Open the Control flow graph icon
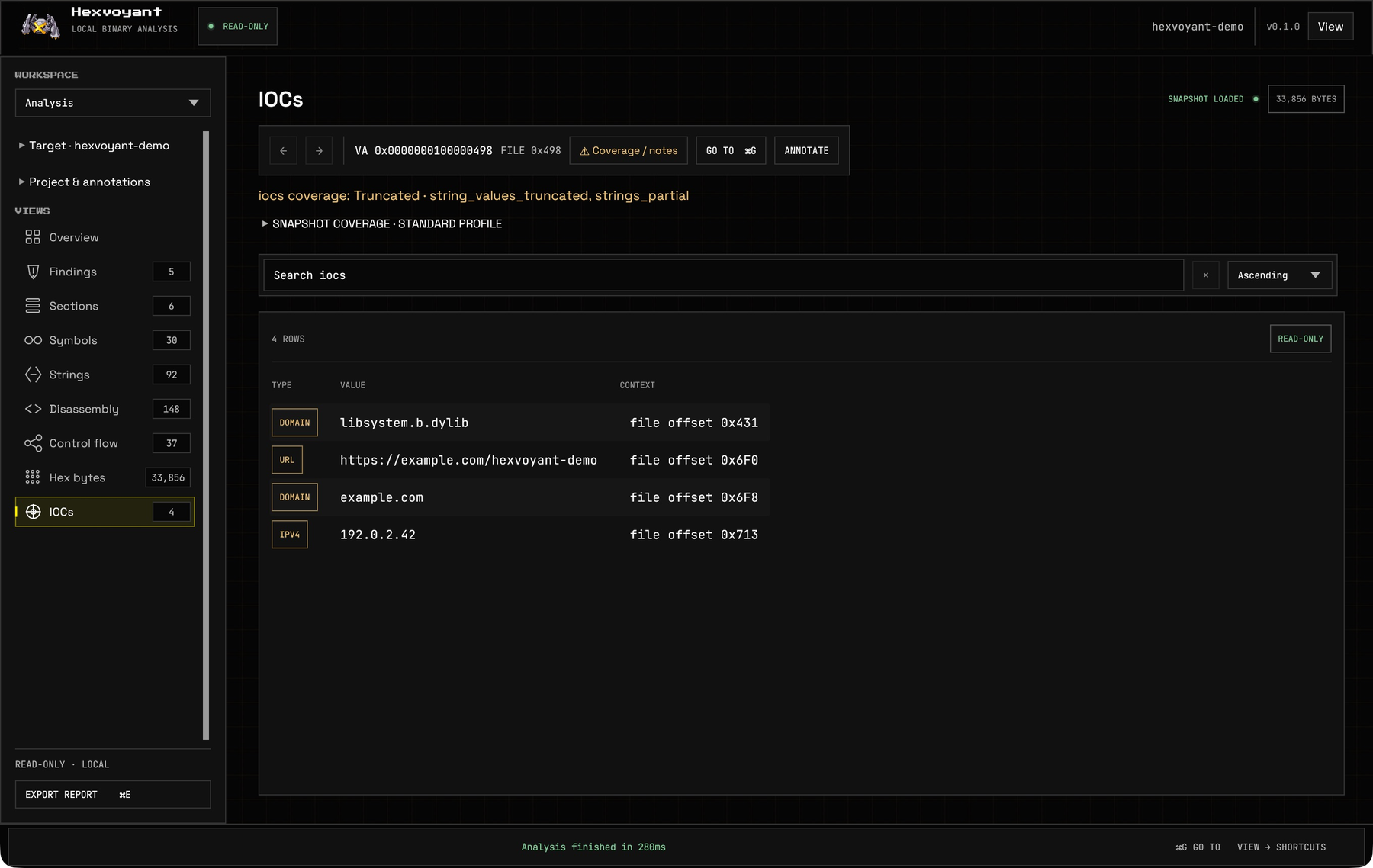This screenshot has height=868, width=1373. coord(33,443)
